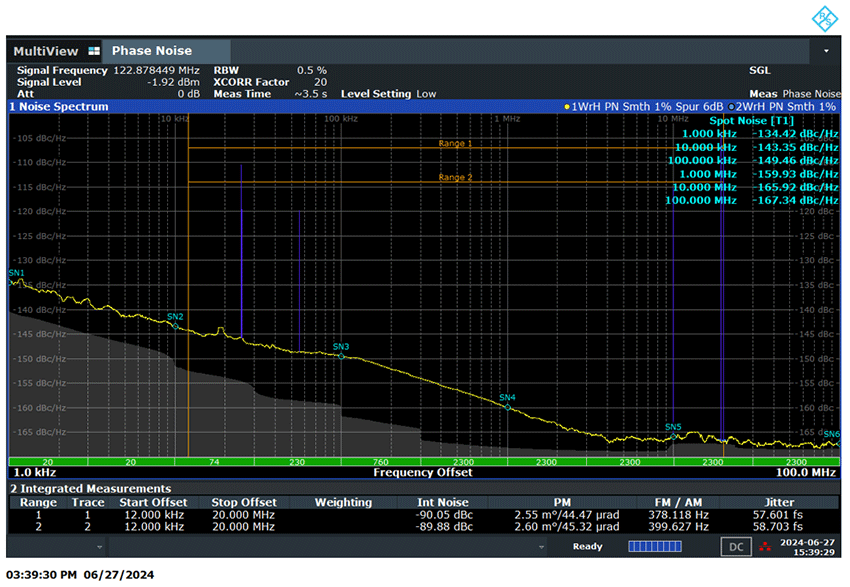Switch to the Phase Noise tab
850x587 pixels.
tap(152, 51)
